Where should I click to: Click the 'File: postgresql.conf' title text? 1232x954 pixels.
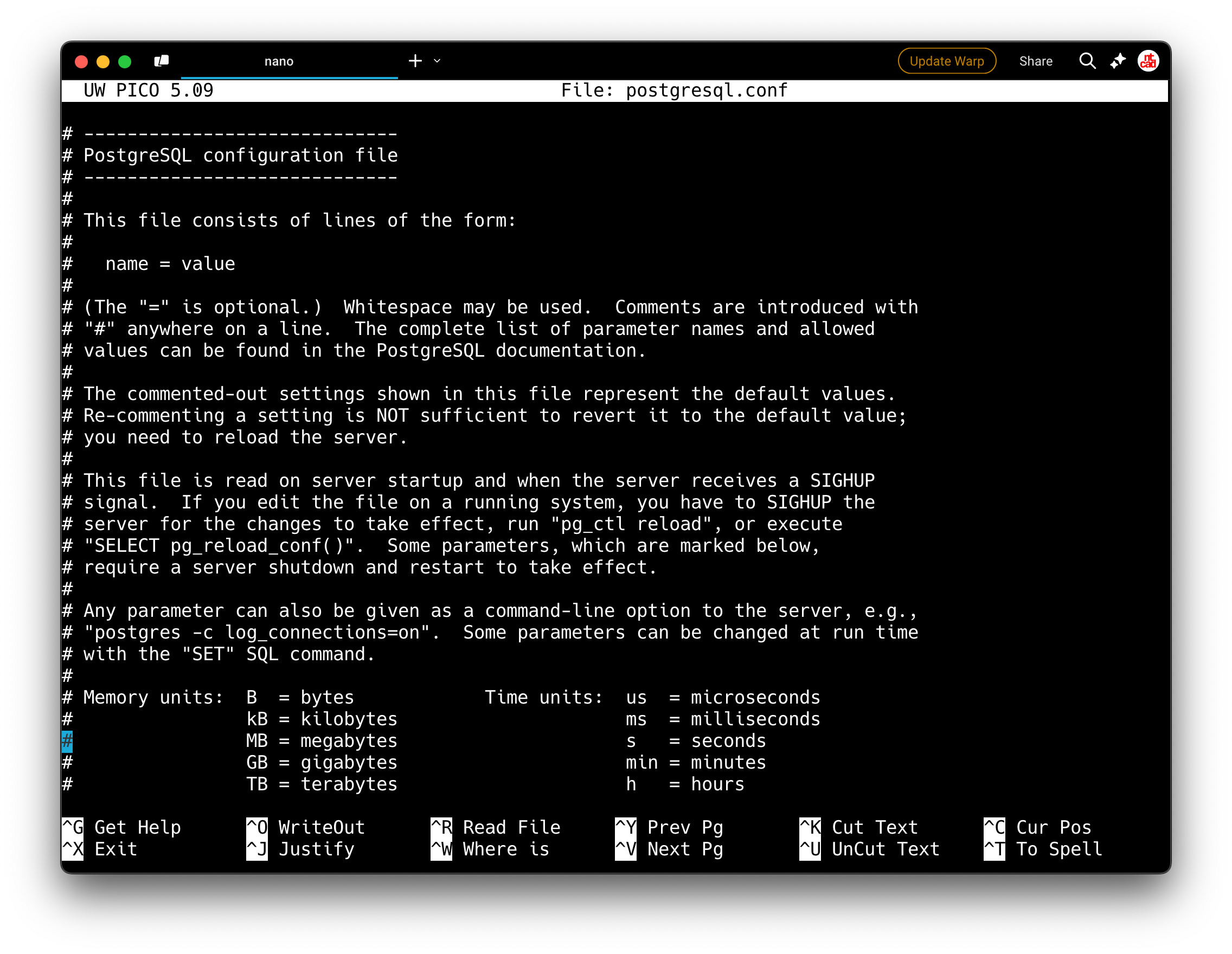tap(674, 90)
